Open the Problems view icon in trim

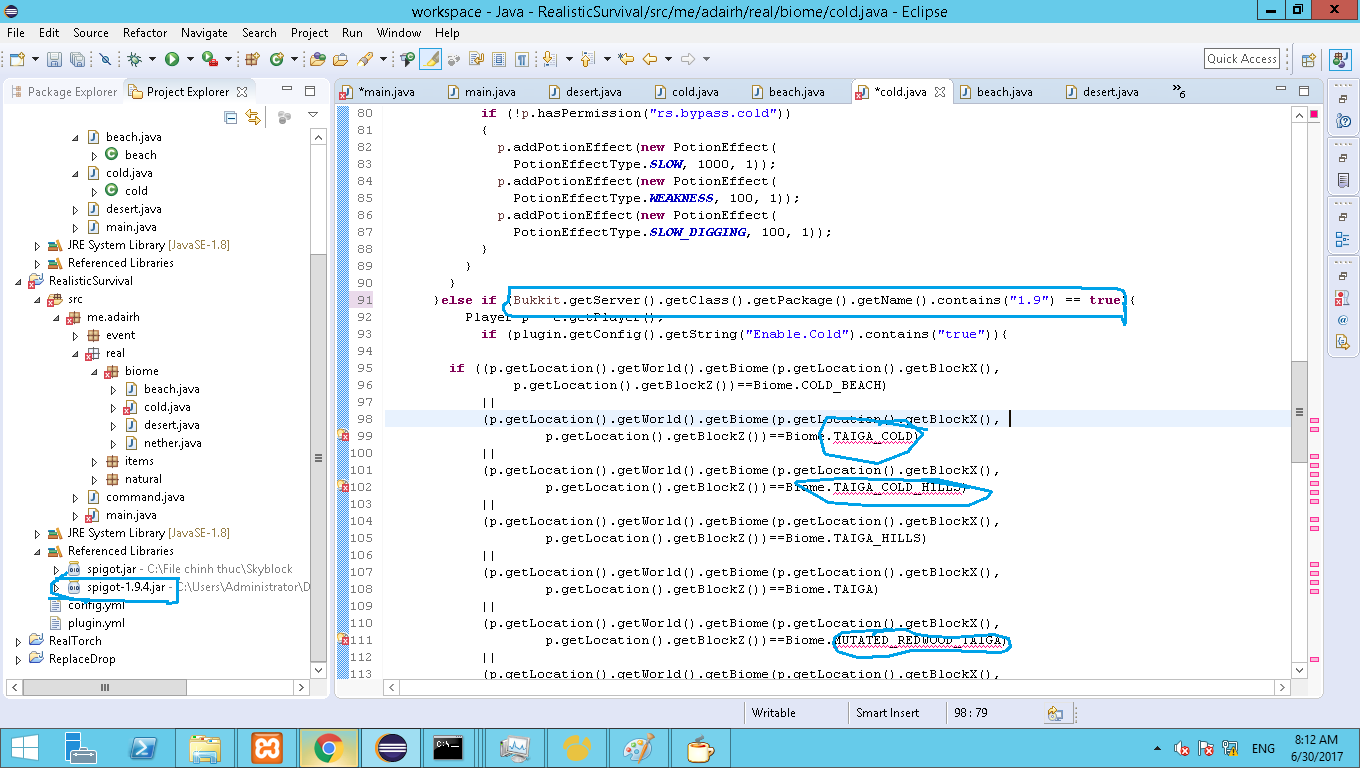(1342, 298)
